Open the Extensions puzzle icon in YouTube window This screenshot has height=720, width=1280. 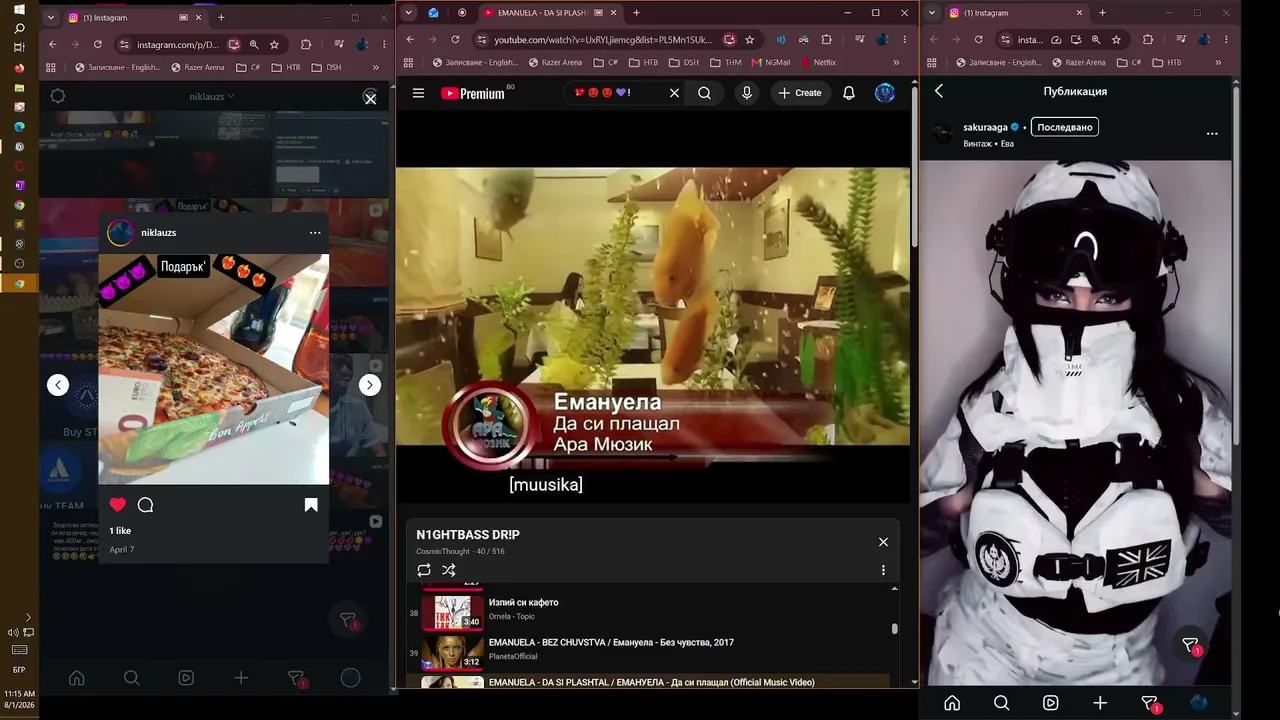click(826, 40)
